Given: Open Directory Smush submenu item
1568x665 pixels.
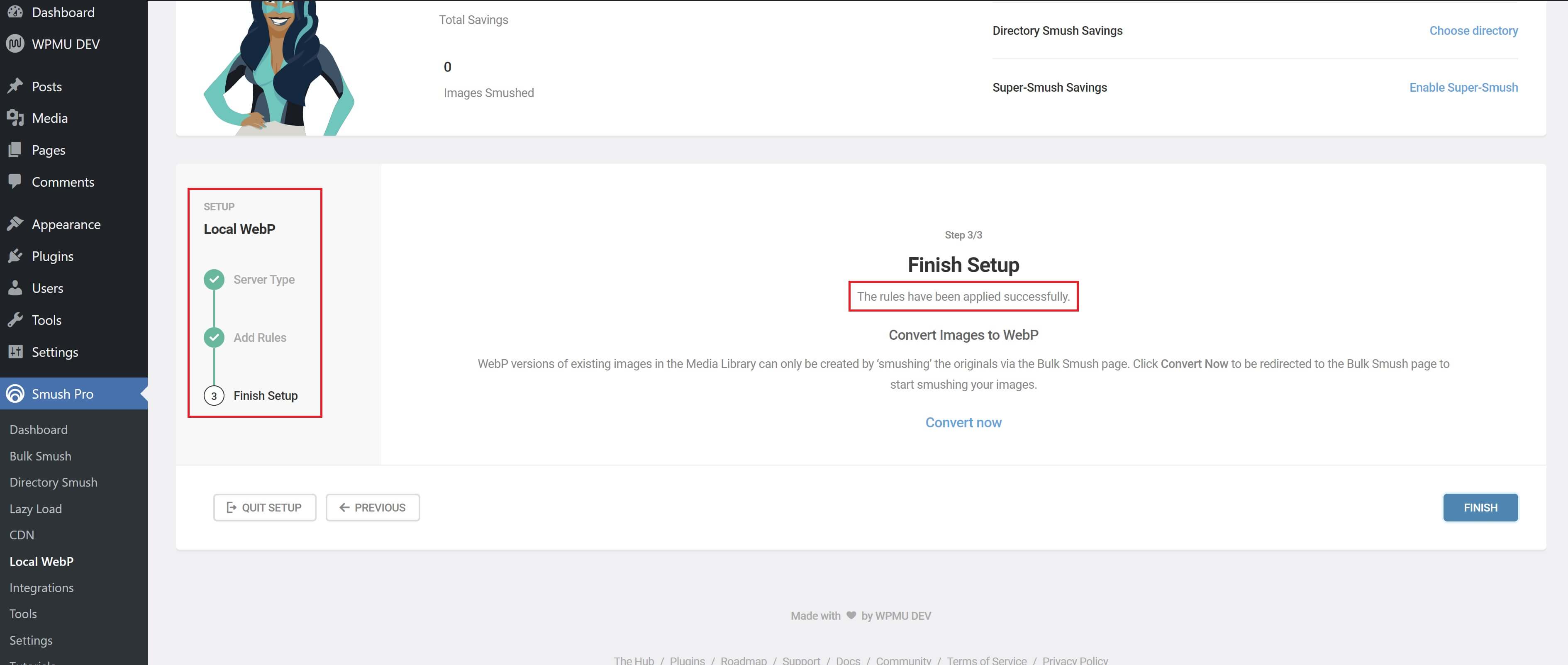Looking at the screenshot, I should [53, 482].
